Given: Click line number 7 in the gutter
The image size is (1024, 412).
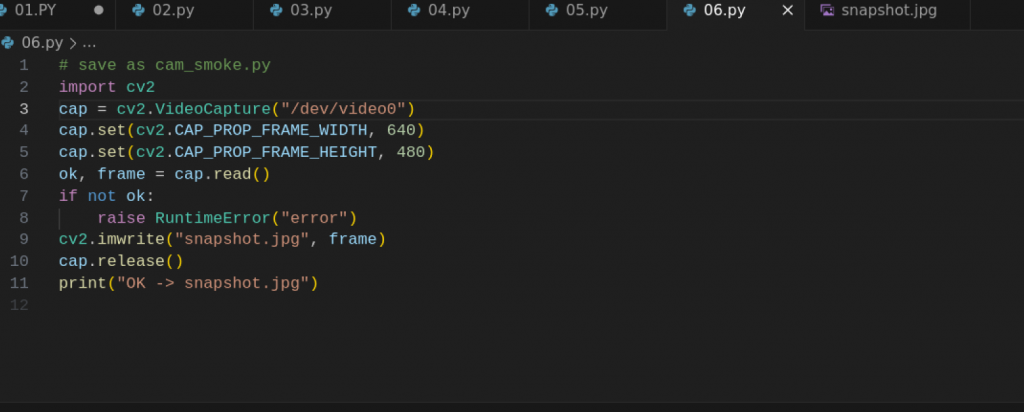Looking at the screenshot, I should click(24, 196).
